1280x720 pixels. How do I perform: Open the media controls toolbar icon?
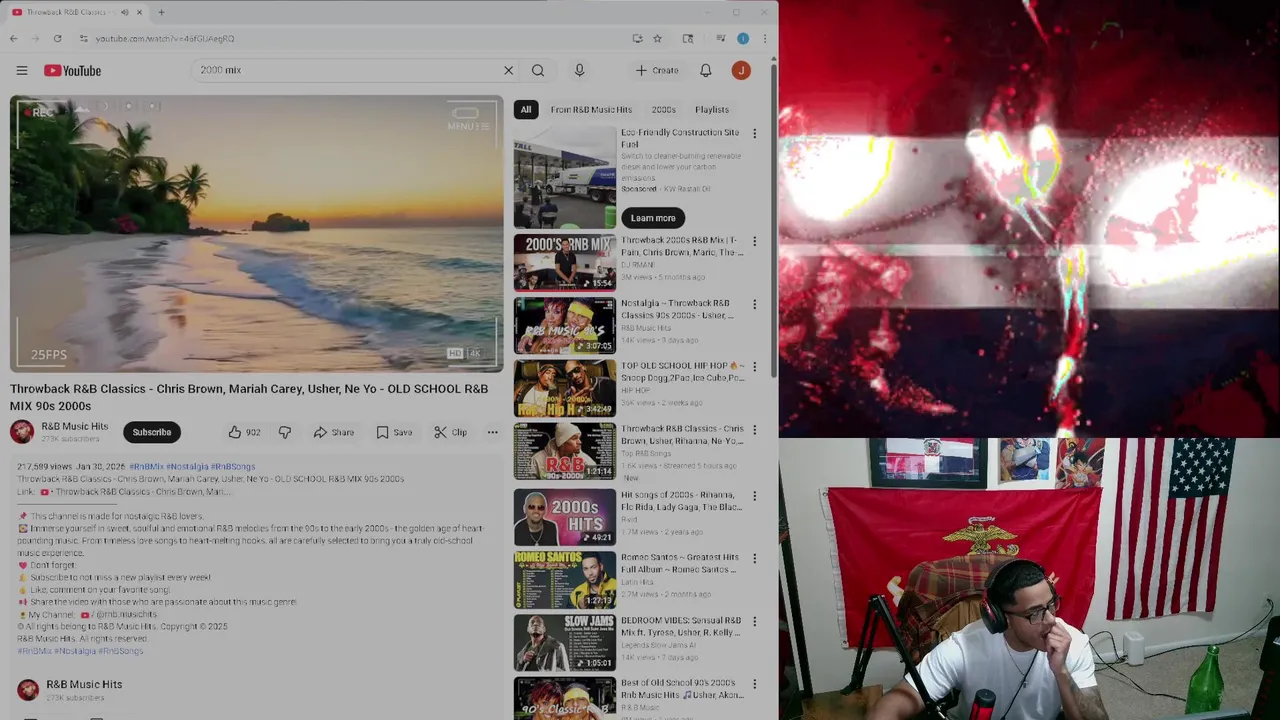pyautogui.click(x=720, y=38)
